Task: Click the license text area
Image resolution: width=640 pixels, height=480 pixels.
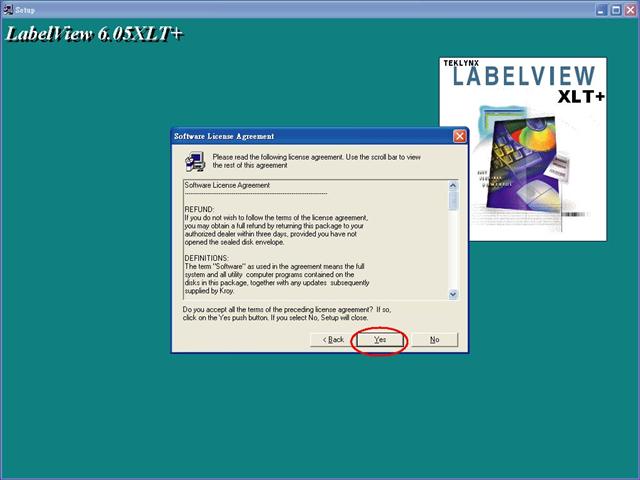Action: click(316, 240)
